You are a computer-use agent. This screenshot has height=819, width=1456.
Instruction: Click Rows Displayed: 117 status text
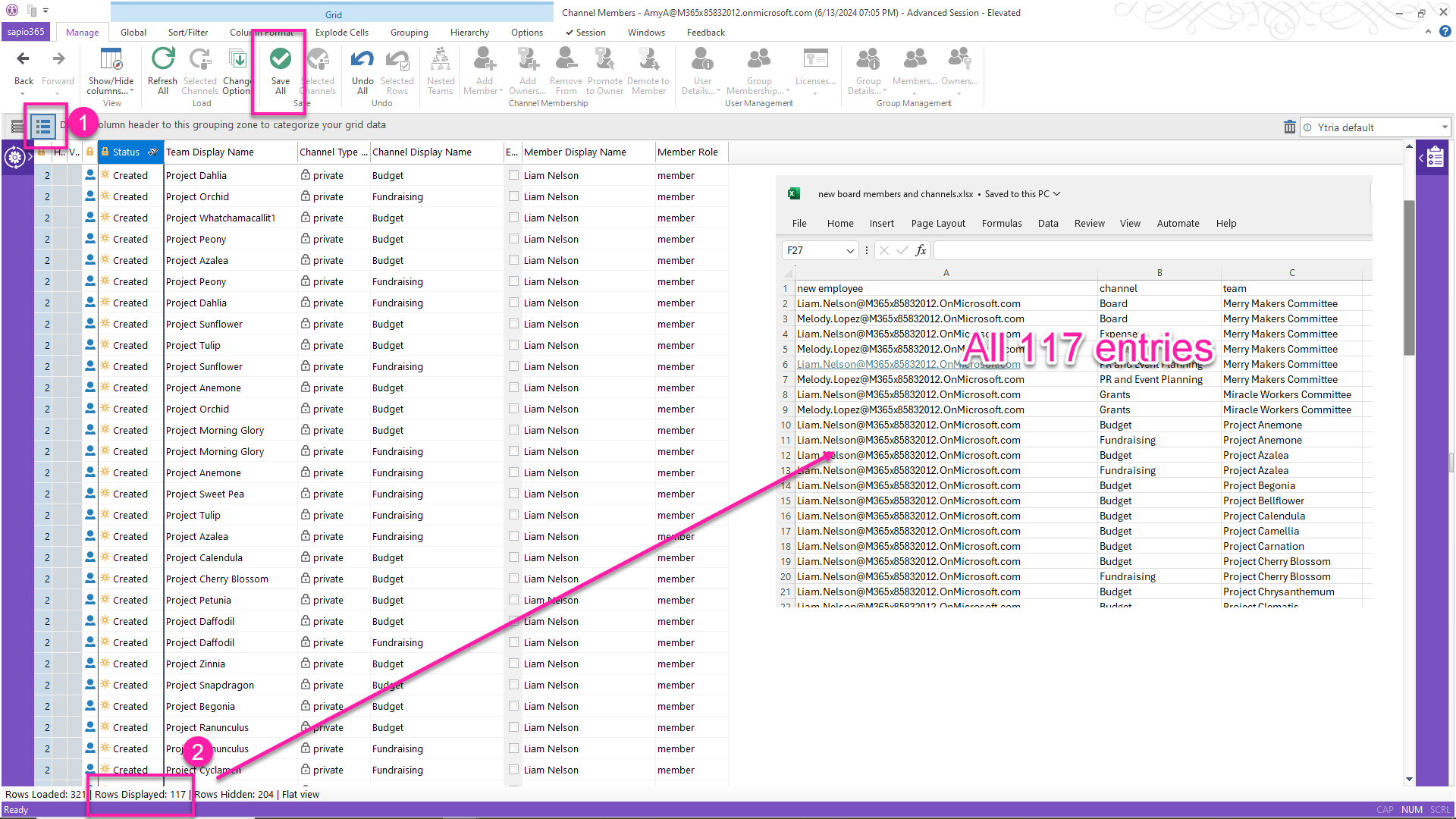click(140, 795)
